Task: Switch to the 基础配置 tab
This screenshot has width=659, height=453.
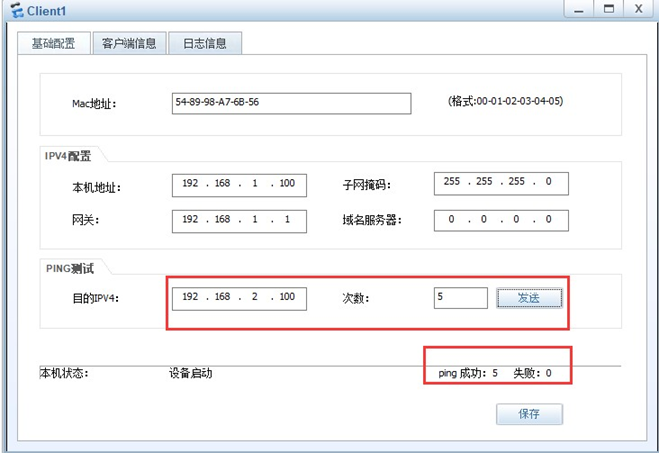Action: [54, 43]
